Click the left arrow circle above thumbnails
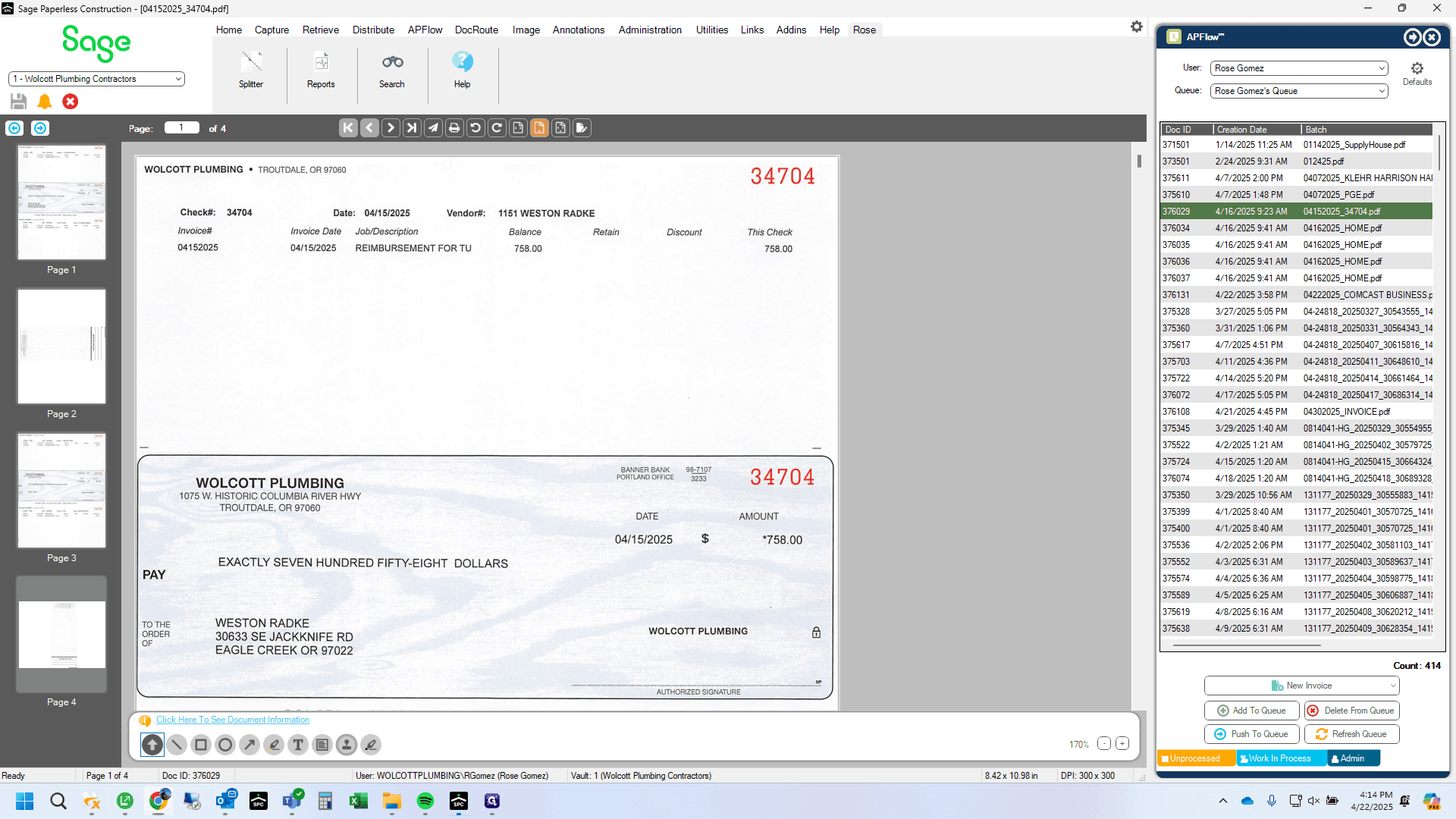Viewport: 1456px width, 819px height. (x=14, y=128)
